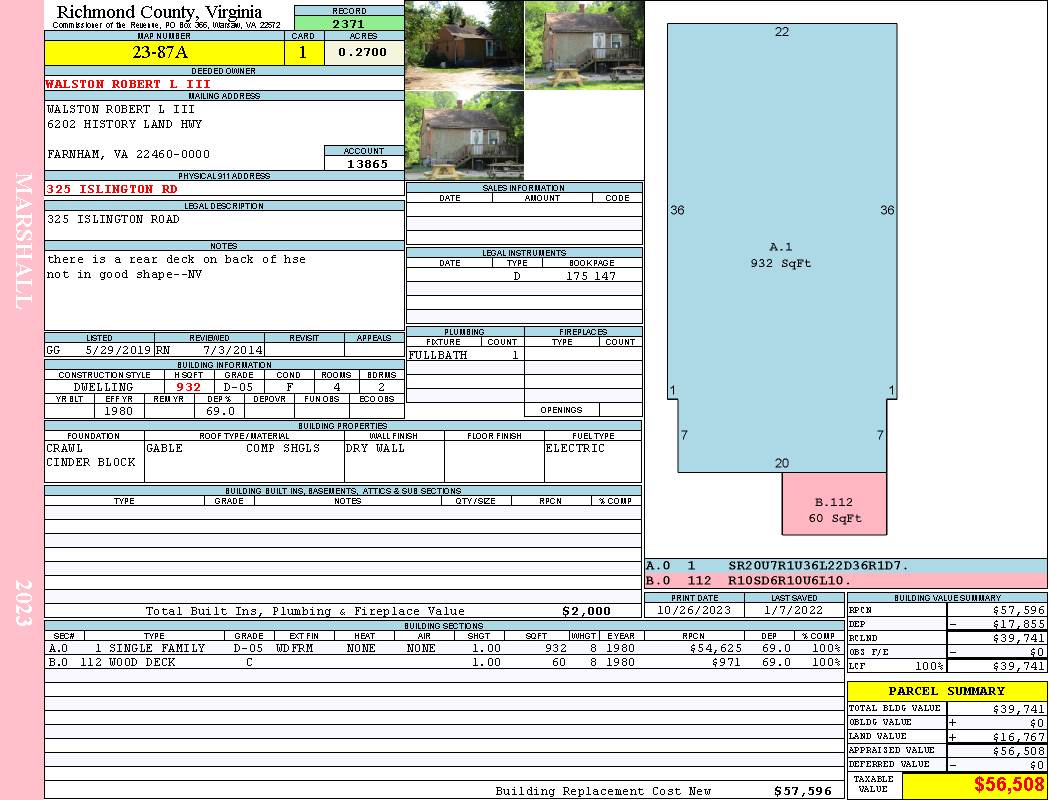Select the legal instrument book/page 175 147
Image resolution: width=1050 pixels, height=800 pixels.
[x=591, y=276]
